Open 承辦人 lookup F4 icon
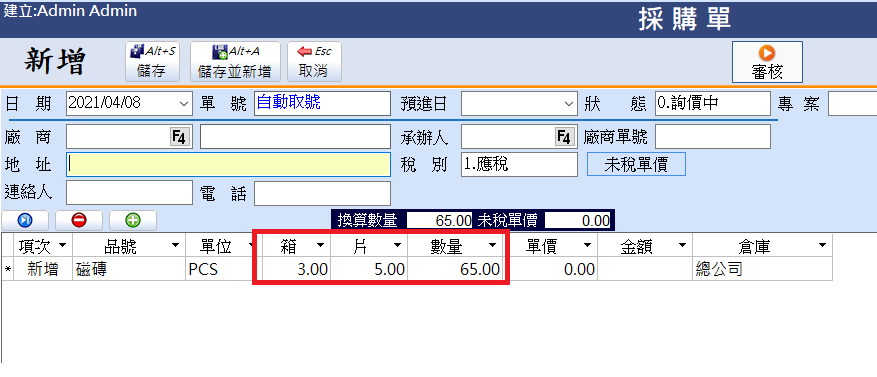Image resolution: width=877 pixels, height=377 pixels. (x=563, y=136)
